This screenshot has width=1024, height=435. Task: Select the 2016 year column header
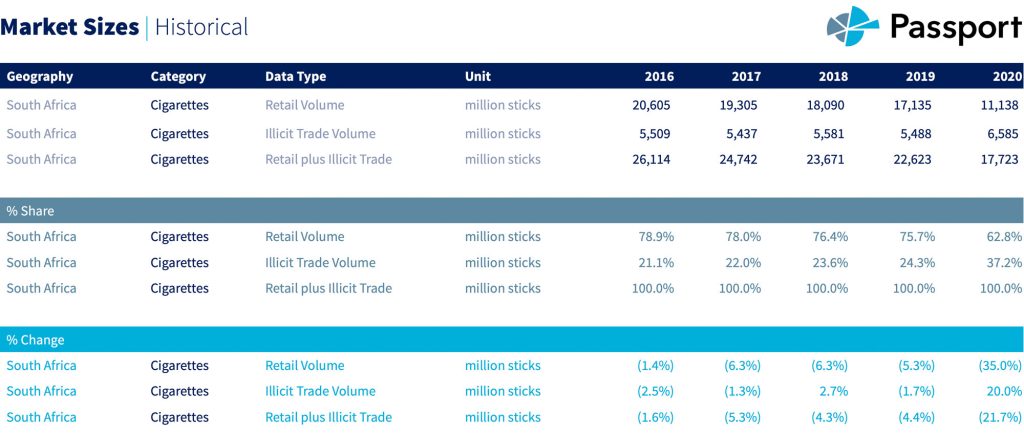pos(659,77)
